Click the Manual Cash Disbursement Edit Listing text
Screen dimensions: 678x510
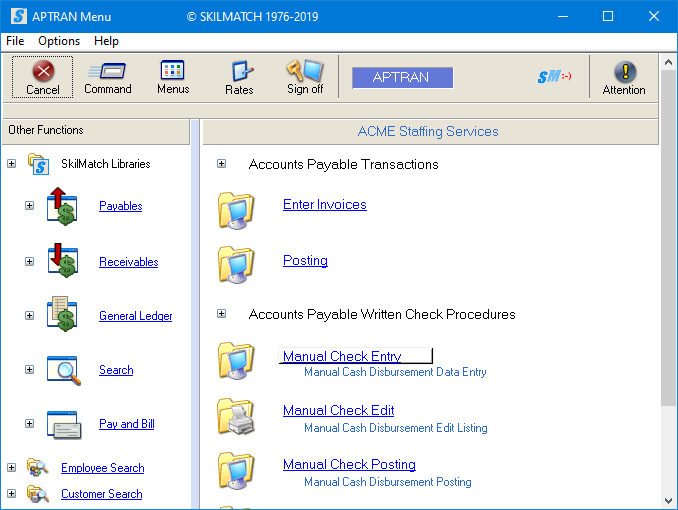click(x=396, y=428)
